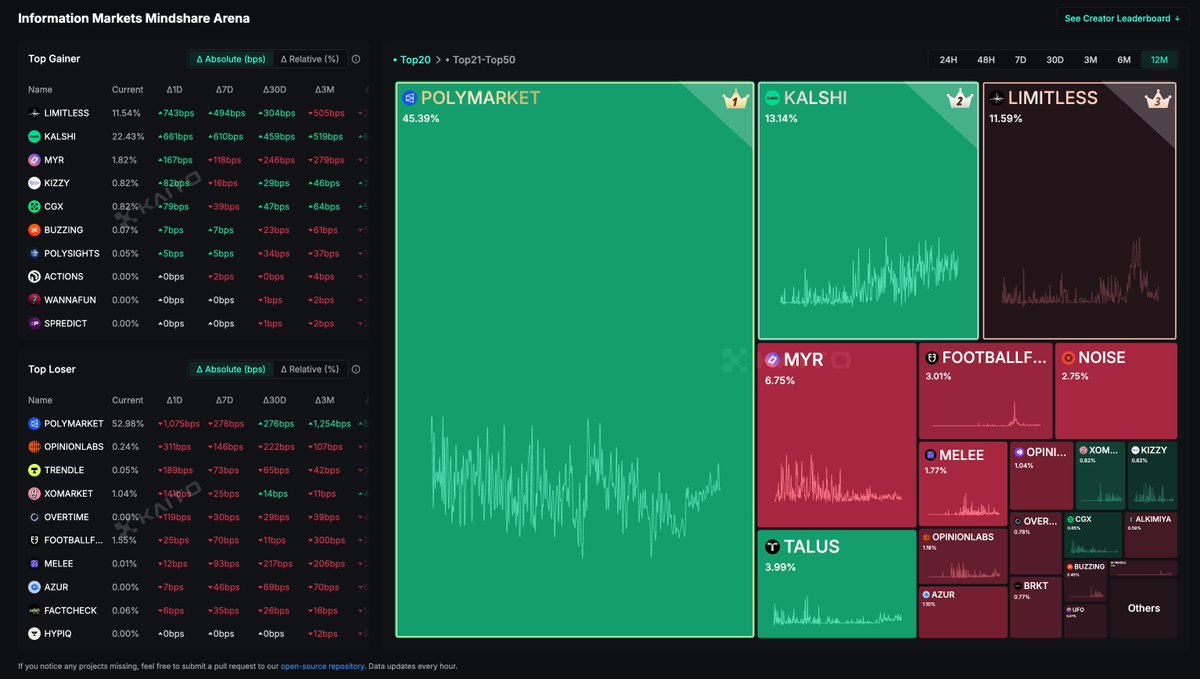Open the Noise treemap tile
Viewport: 1200px width, 679px height.
click(x=1116, y=391)
